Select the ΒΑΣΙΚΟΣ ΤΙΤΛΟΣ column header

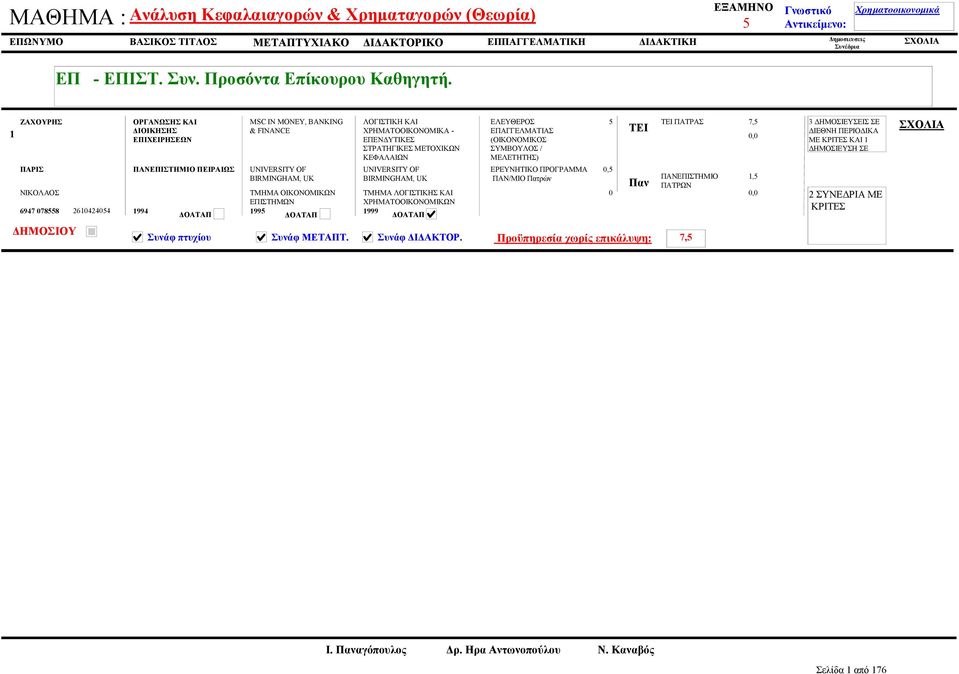point(173,42)
